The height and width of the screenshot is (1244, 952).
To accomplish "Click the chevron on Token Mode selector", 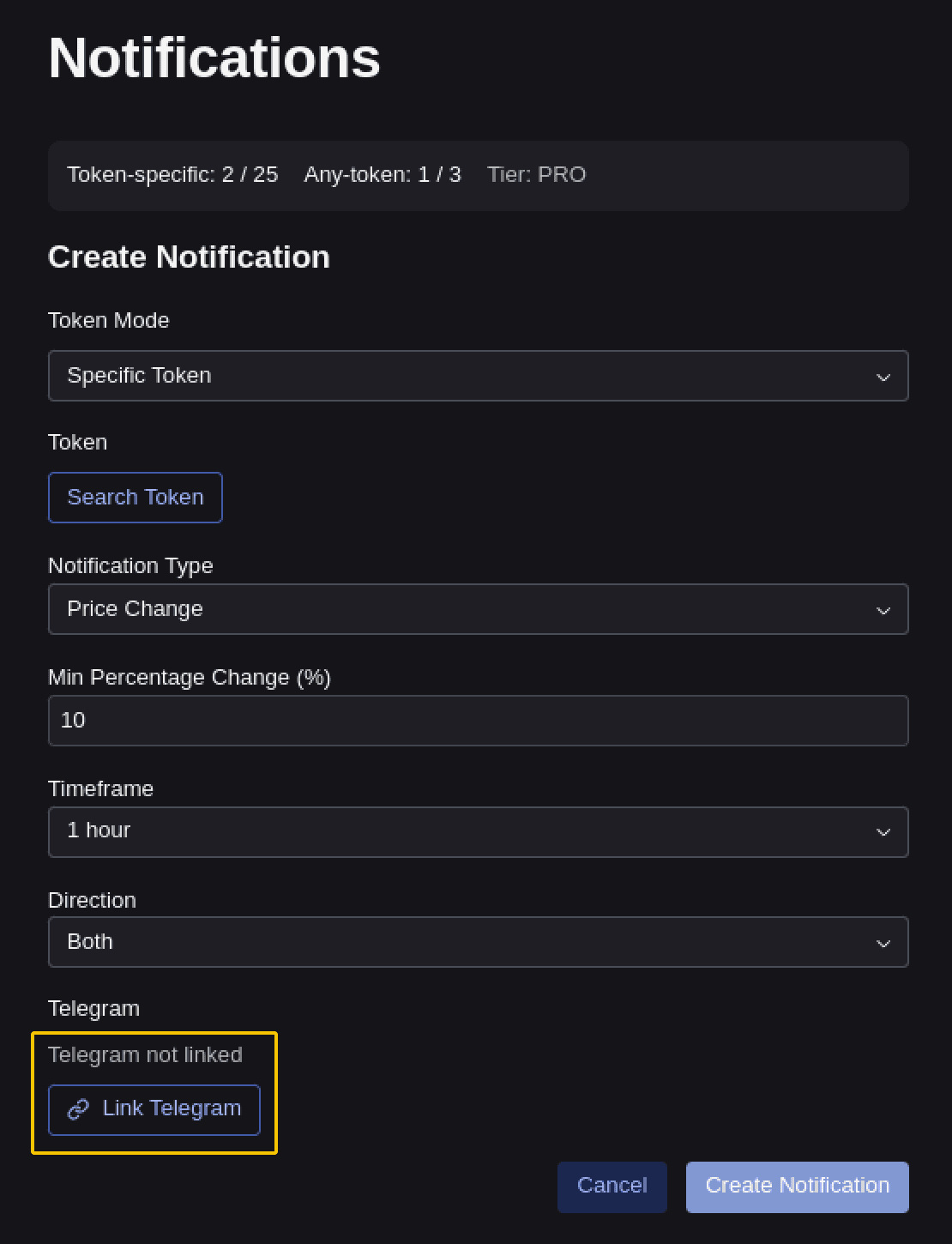I will click(883, 376).
